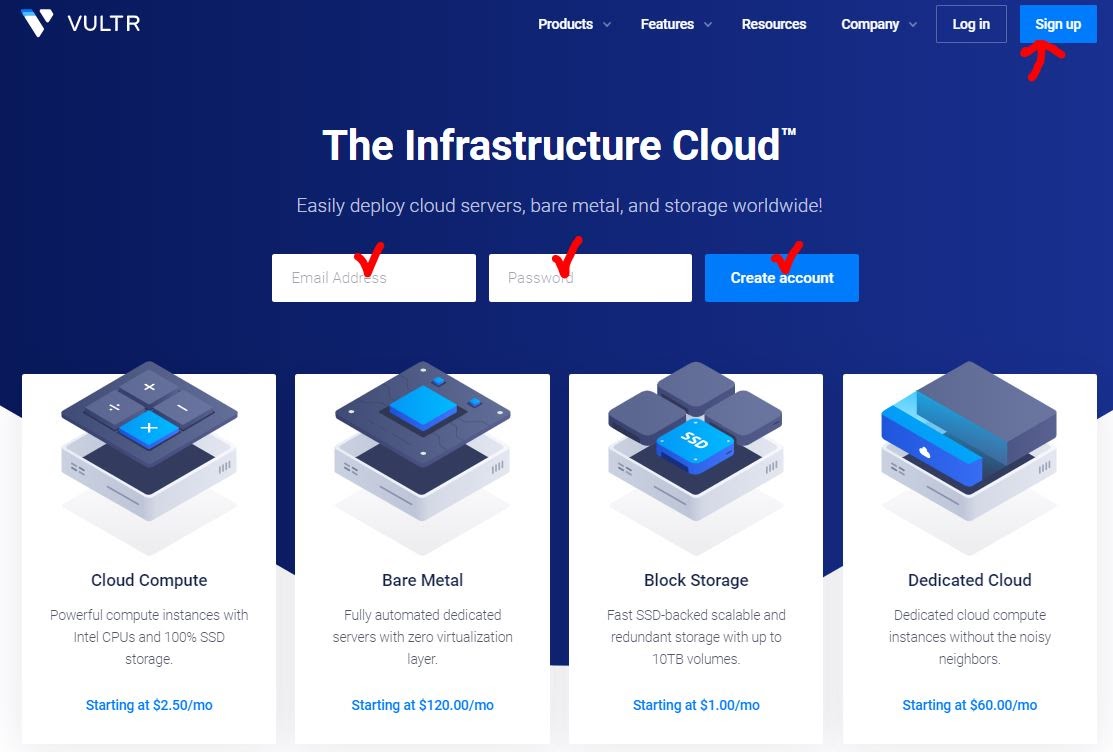This screenshot has width=1113, height=752.
Task: Click 'The Infrastructure Cloud' headline
Action: pos(559,145)
